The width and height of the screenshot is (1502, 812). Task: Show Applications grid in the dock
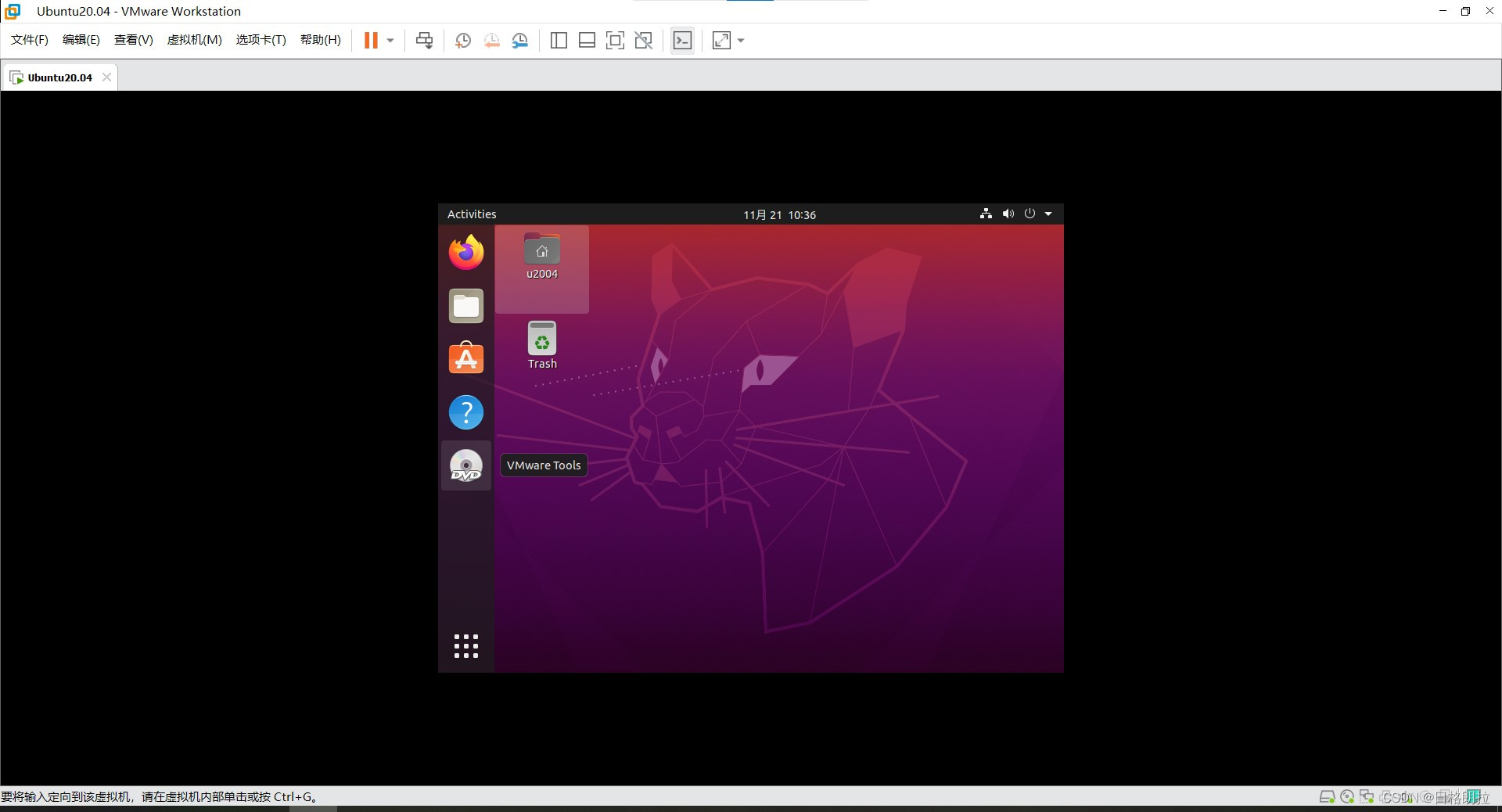(466, 646)
